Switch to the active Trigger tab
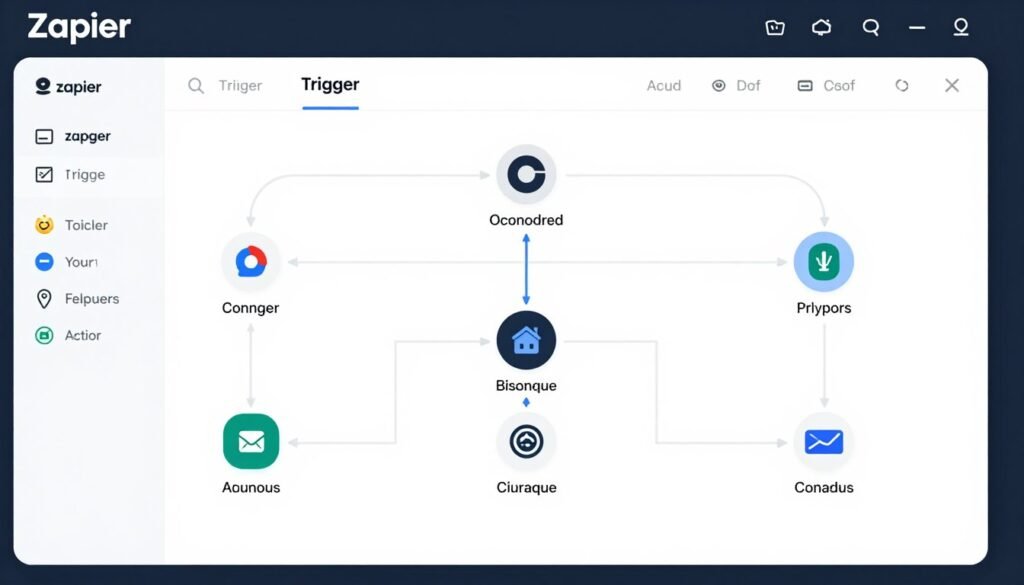Screen dimensions: 1024x585 330,85
